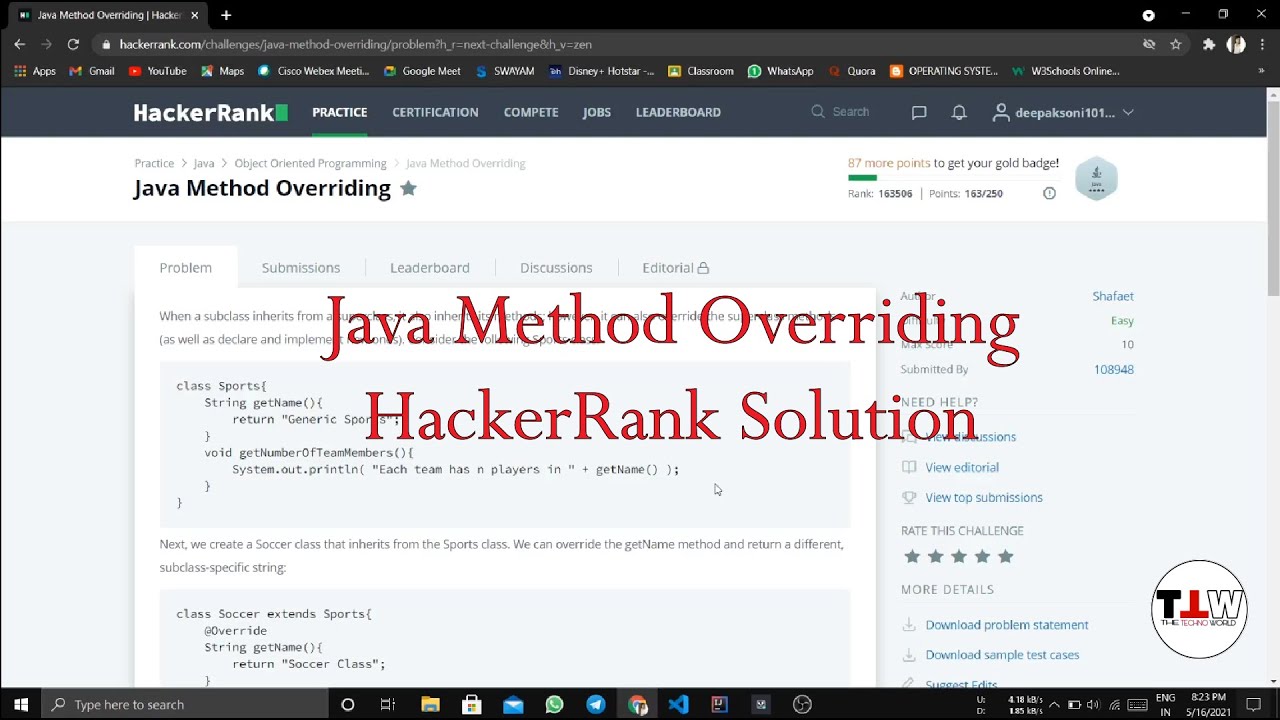The width and height of the screenshot is (1280, 720).
Task: Click the Java breadcrumb link
Action: tap(204, 163)
